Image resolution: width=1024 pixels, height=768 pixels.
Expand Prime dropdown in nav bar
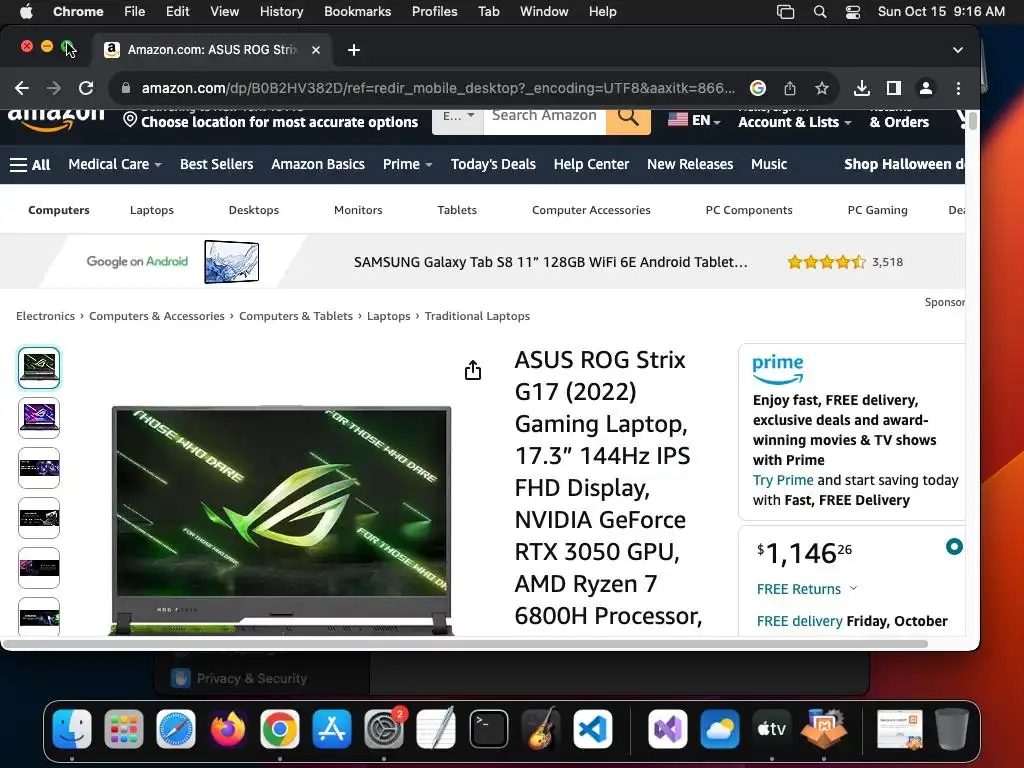coord(408,165)
